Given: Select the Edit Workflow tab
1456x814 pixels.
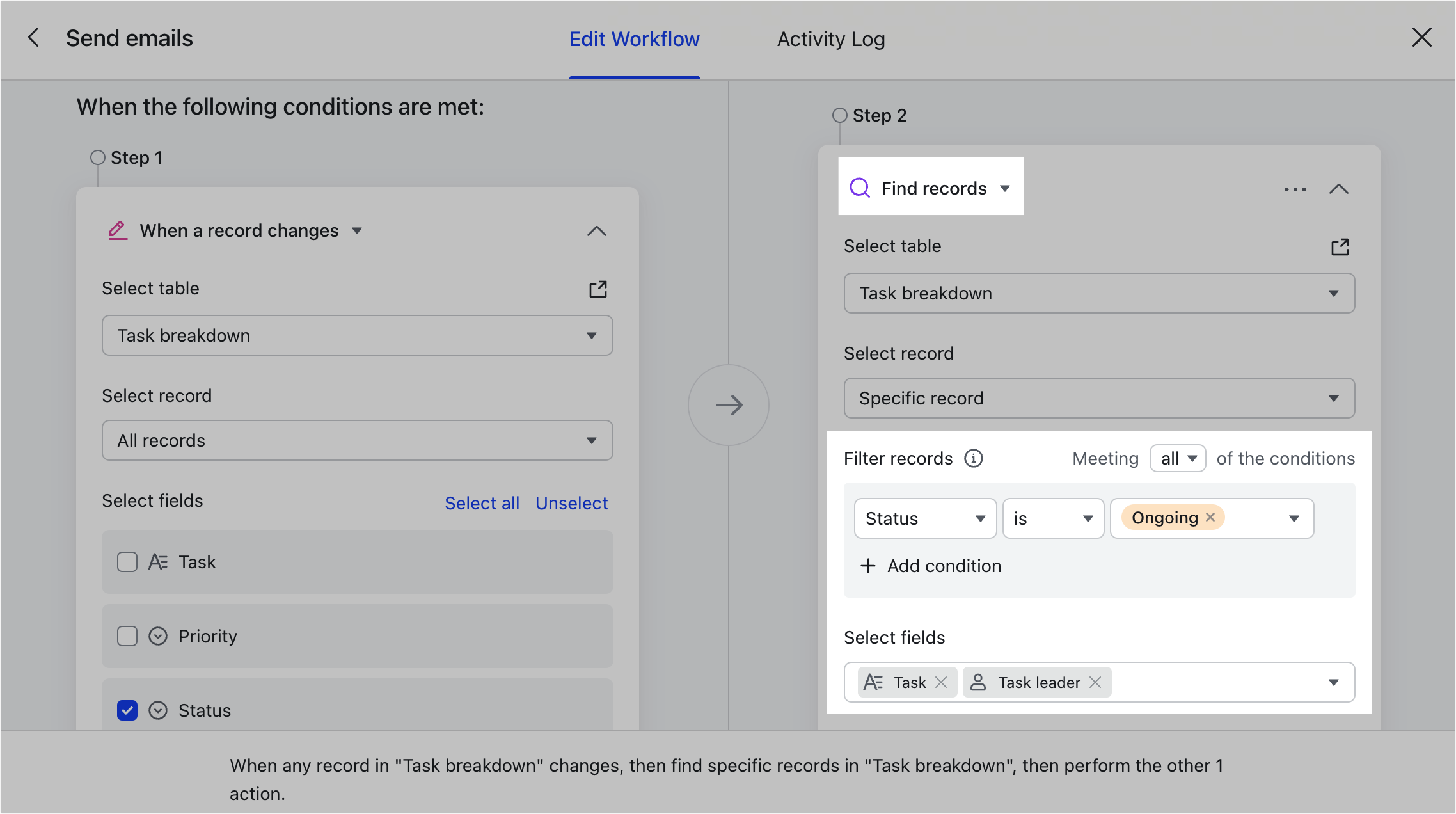Looking at the screenshot, I should [634, 39].
